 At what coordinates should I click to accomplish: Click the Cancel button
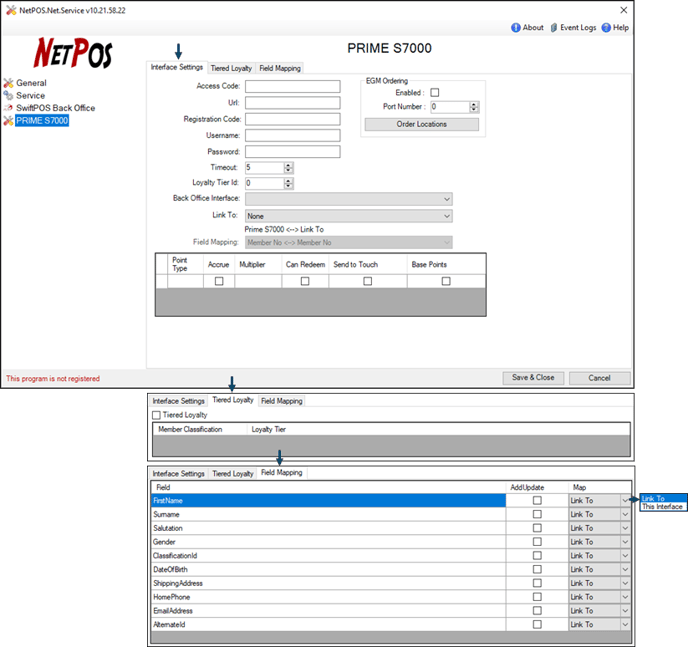tap(599, 378)
